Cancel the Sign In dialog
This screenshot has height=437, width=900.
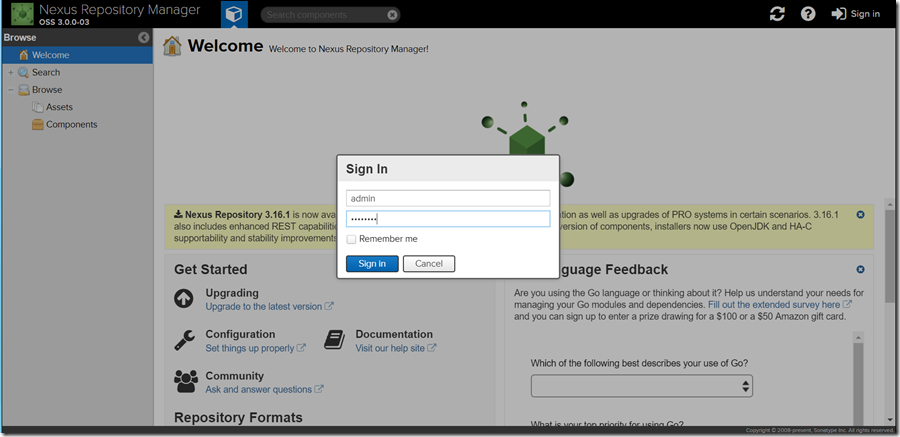click(429, 264)
